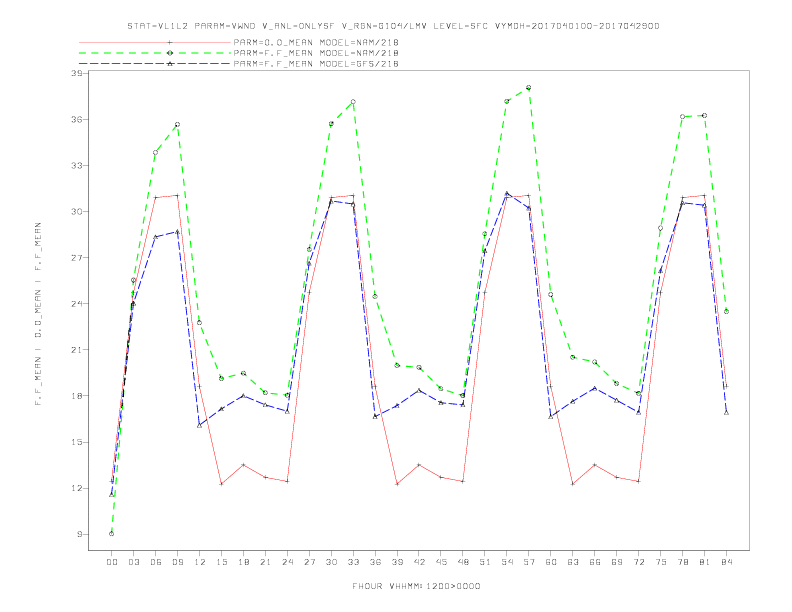
Task: Click x-axis forecast hour label 03
Action: tap(133, 562)
